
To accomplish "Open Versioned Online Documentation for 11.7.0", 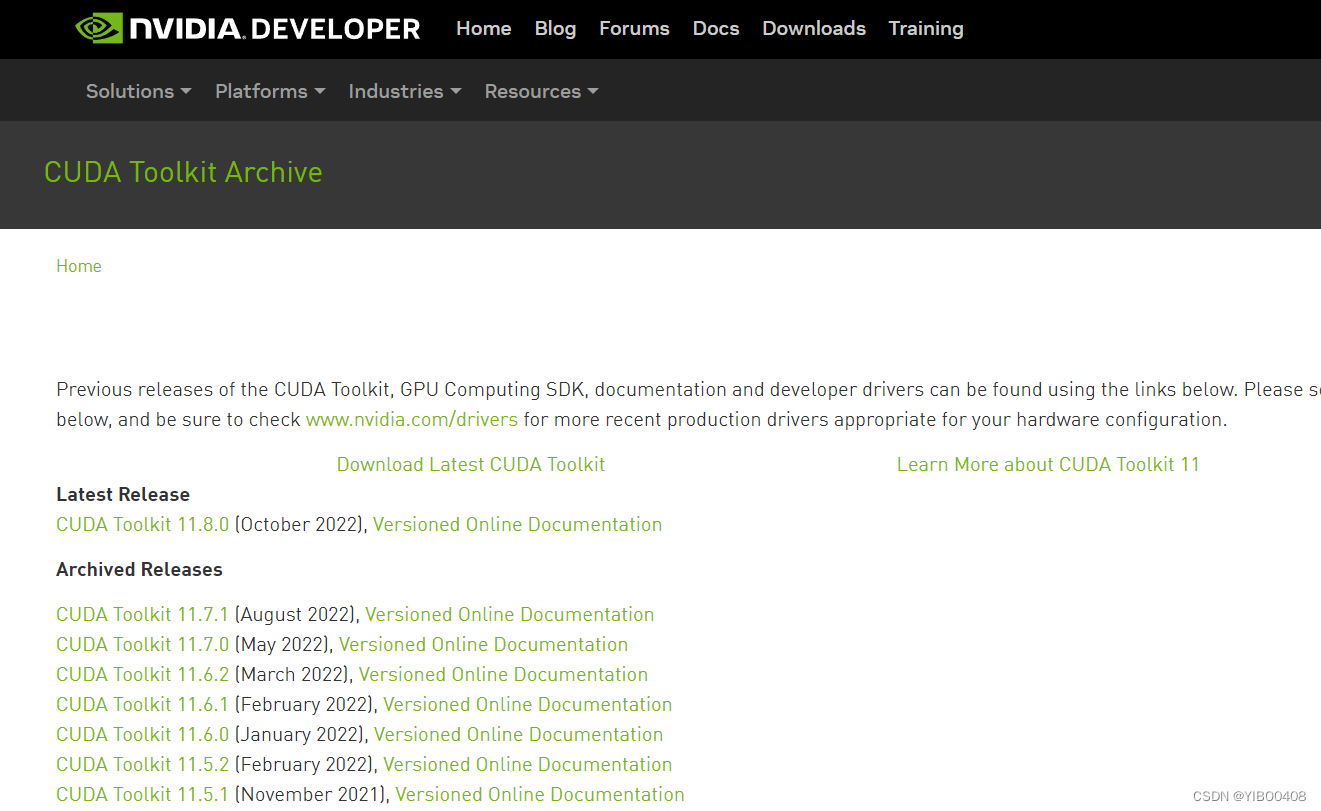I will (x=483, y=645).
